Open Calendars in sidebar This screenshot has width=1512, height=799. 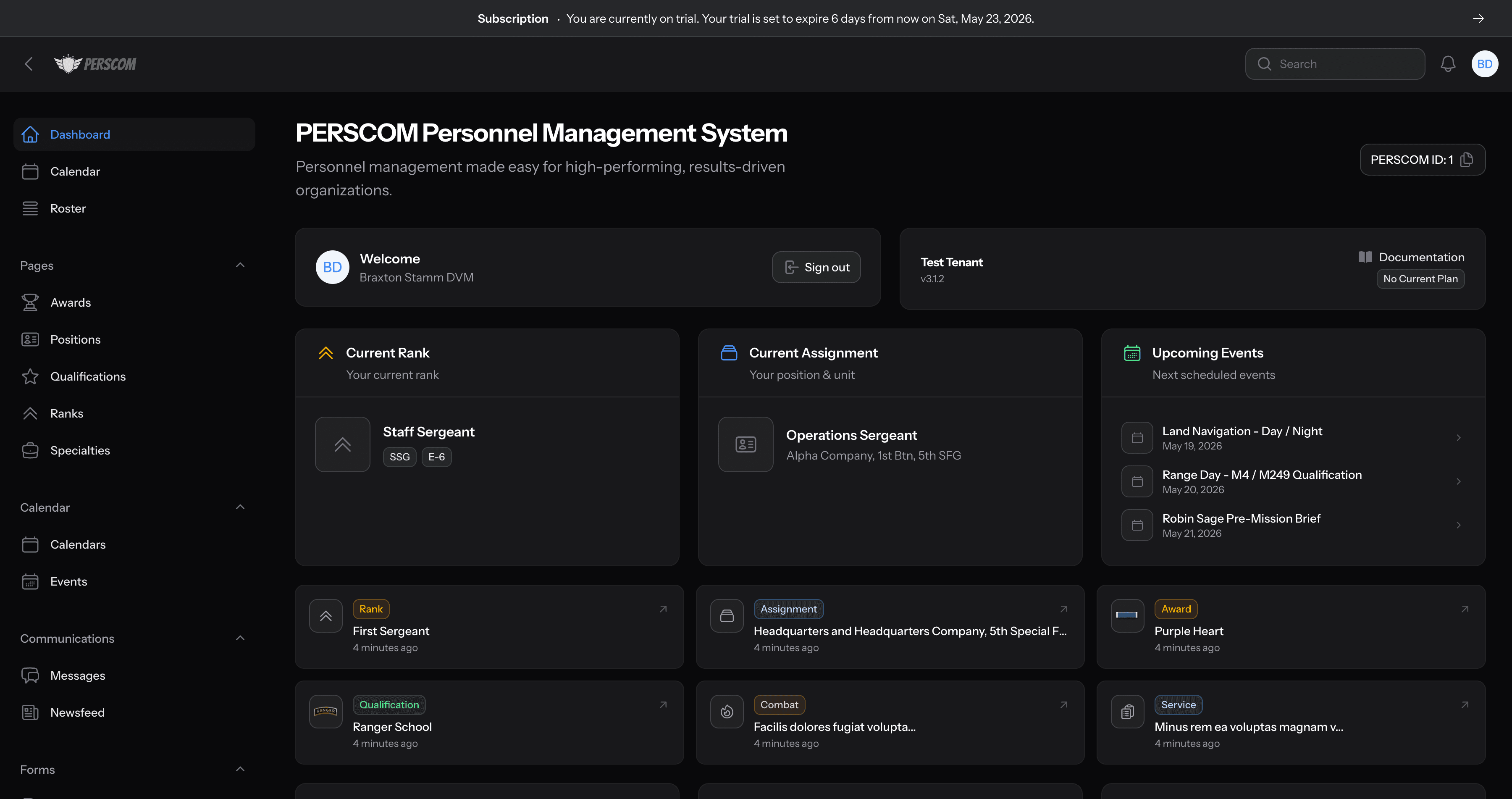tap(134, 544)
